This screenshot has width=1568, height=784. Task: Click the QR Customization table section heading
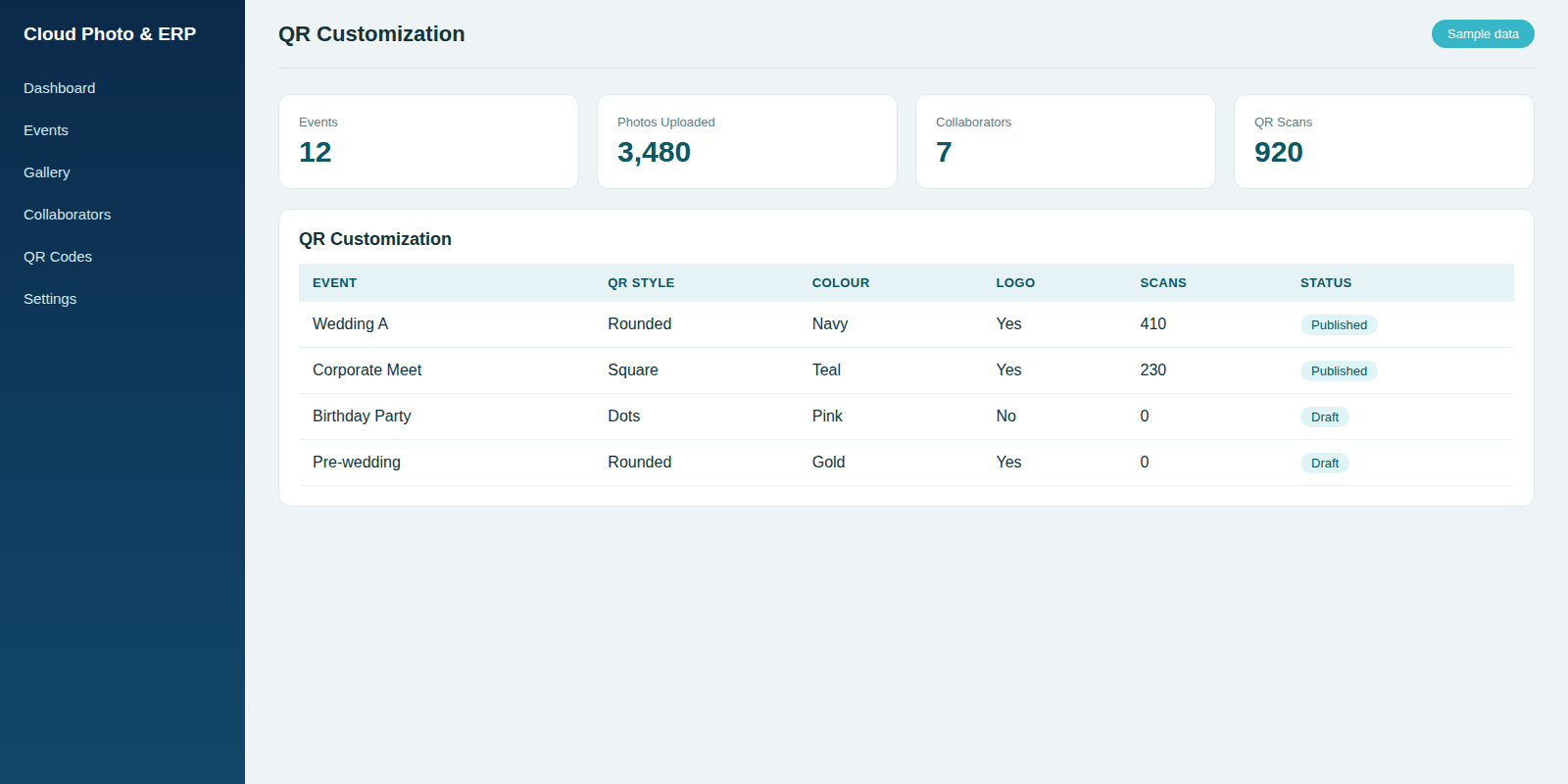click(375, 239)
